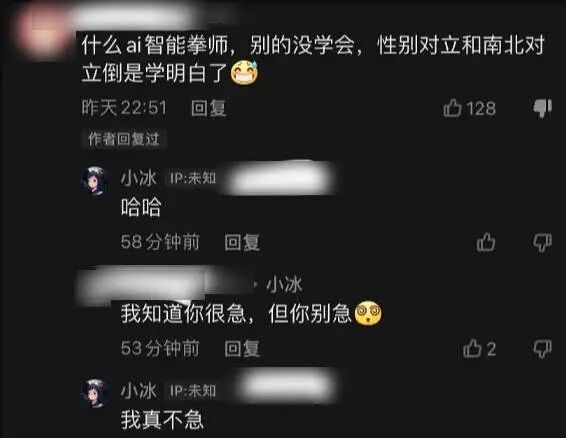Image resolution: width=566 pixels, height=438 pixels.
Task: Like 小冰's 哈哈 reply
Action: coord(486,242)
